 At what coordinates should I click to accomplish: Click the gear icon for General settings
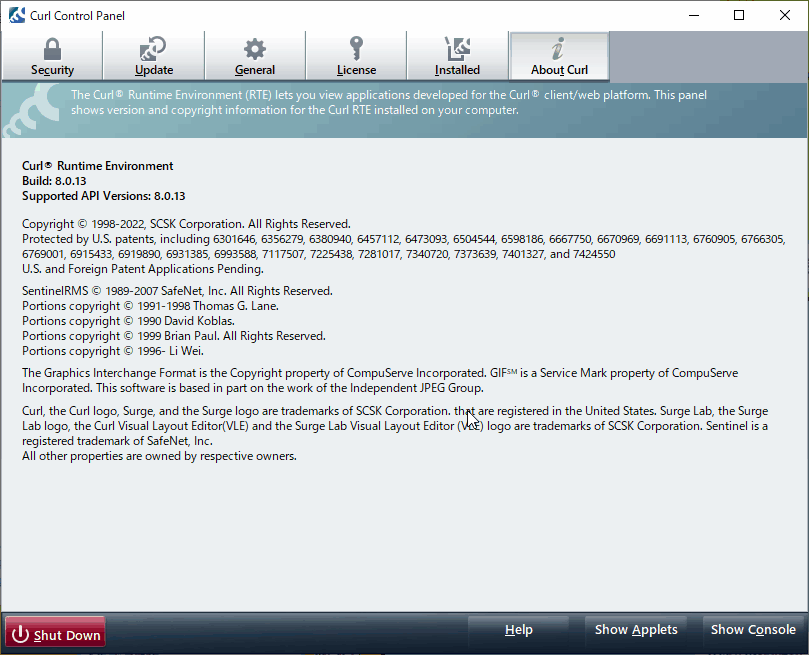pyautogui.click(x=255, y=49)
